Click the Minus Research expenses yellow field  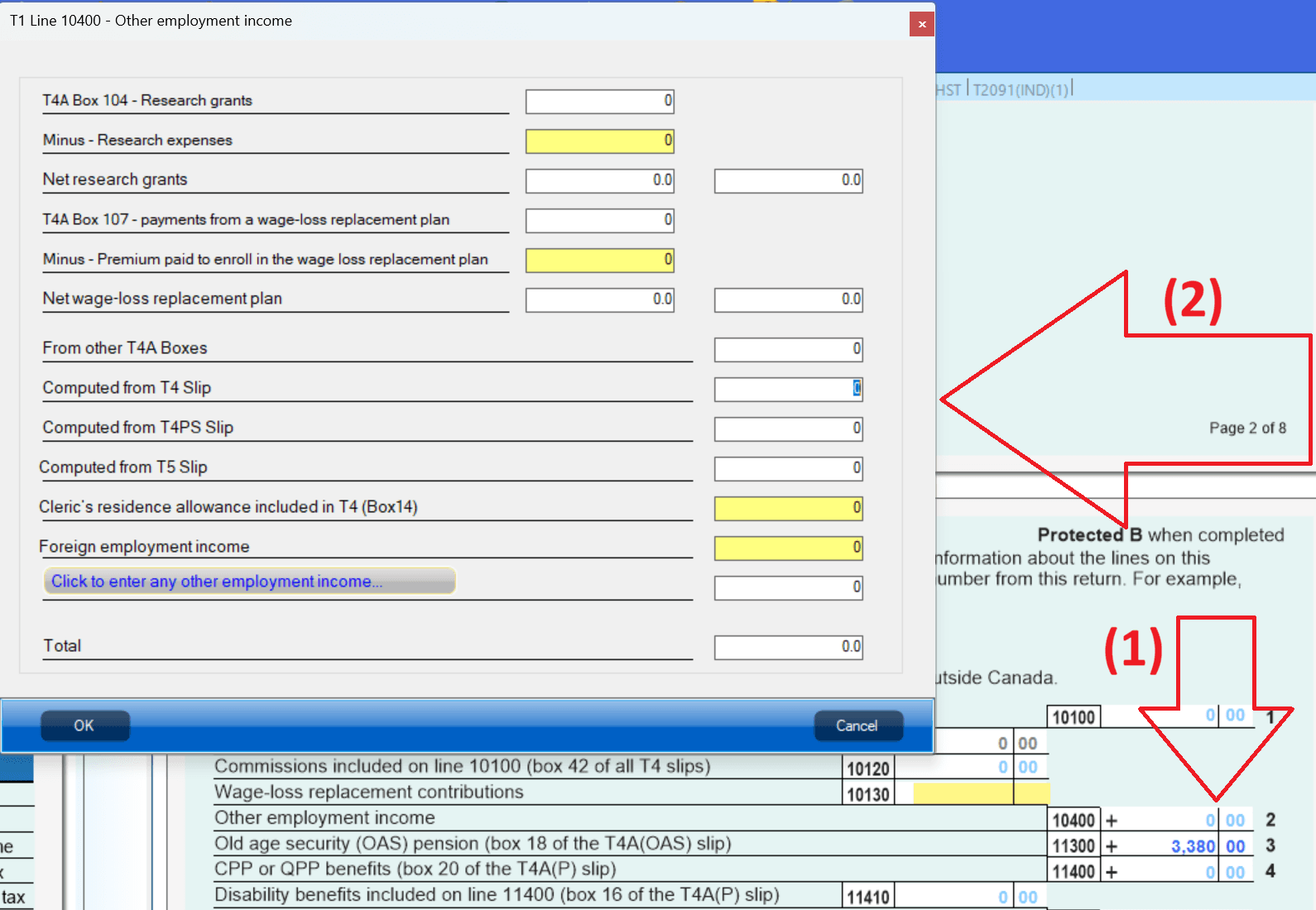tap(600, 141)
